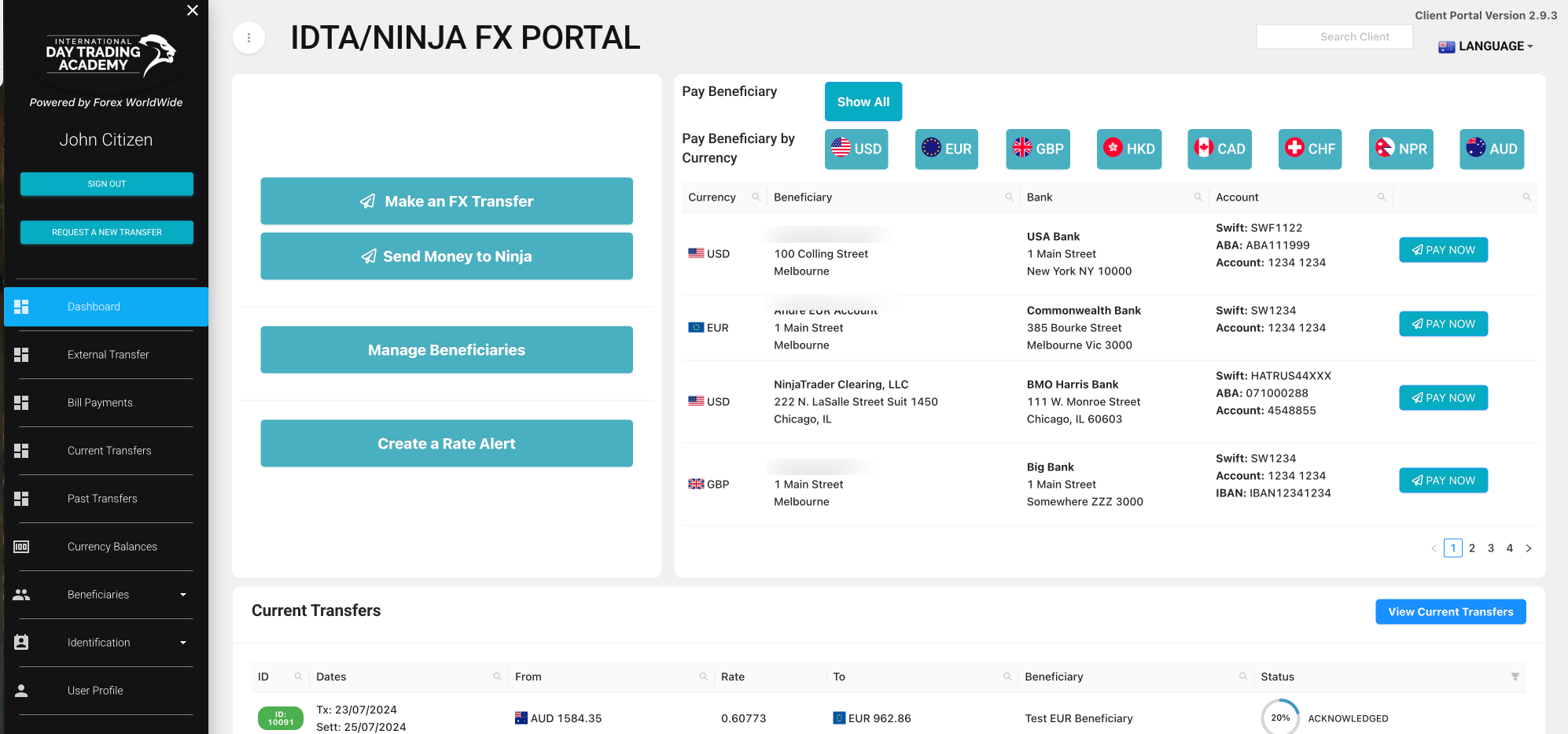Screen dimensions: 1568x734
Task: Click search icon in Currency column header
Action: (756, 197)
